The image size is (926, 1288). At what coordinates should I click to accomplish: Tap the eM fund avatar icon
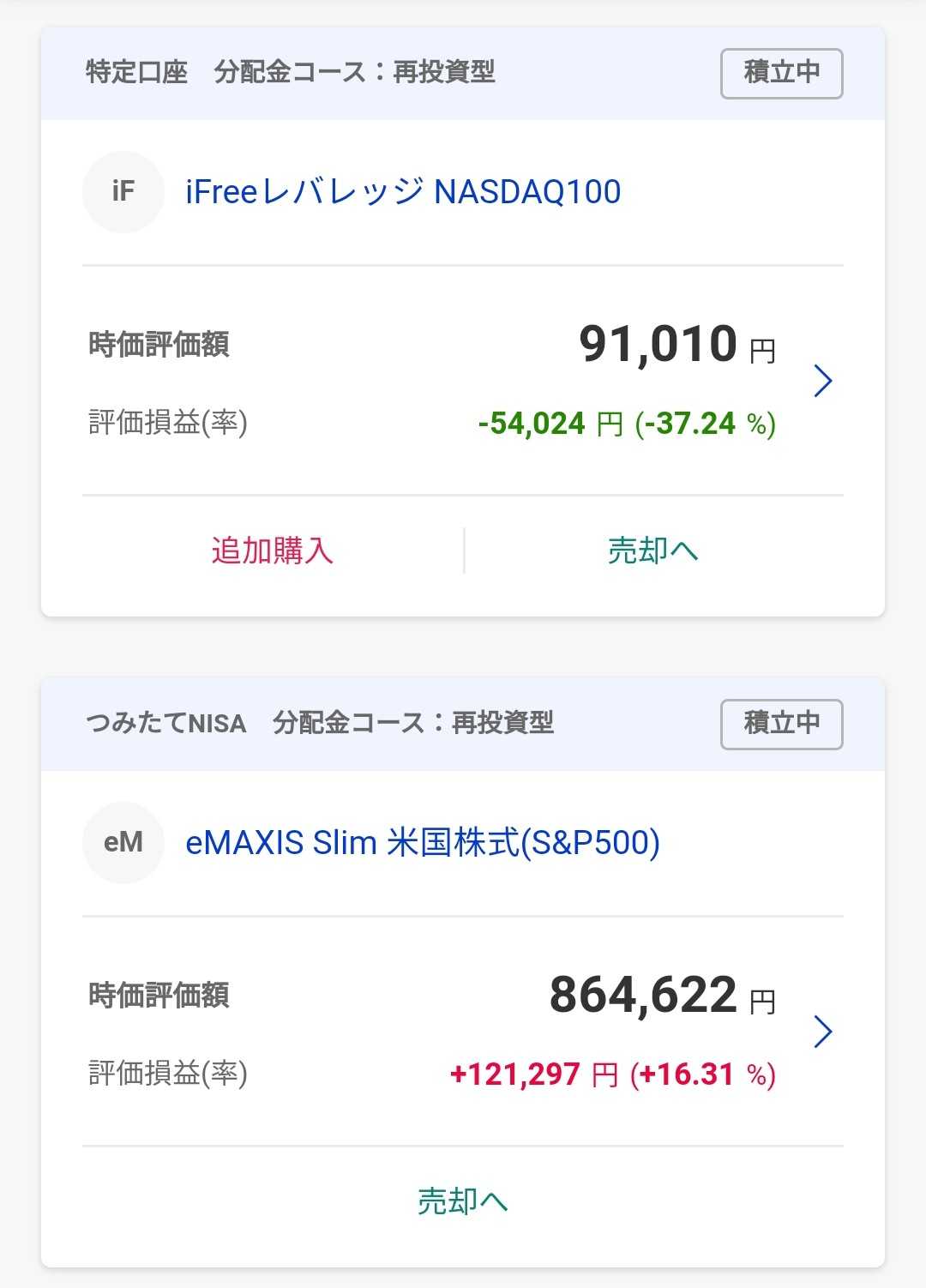123,842
